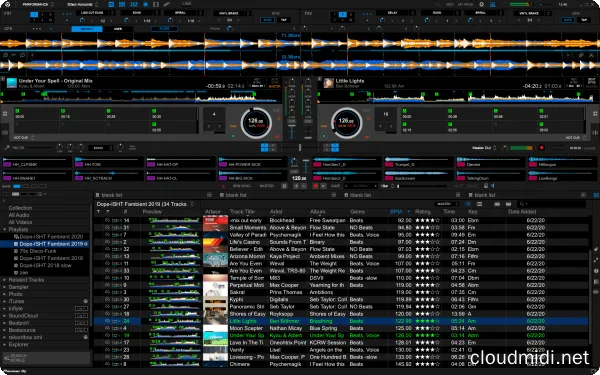The image size is (600, 375).
Task: Open the 2Deck Horizontal layout dropdown
Action: click(x=82, y=5)
